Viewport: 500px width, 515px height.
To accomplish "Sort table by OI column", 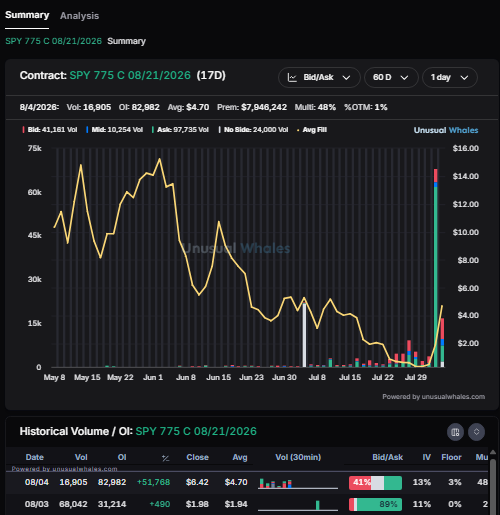I will (122, 457).
